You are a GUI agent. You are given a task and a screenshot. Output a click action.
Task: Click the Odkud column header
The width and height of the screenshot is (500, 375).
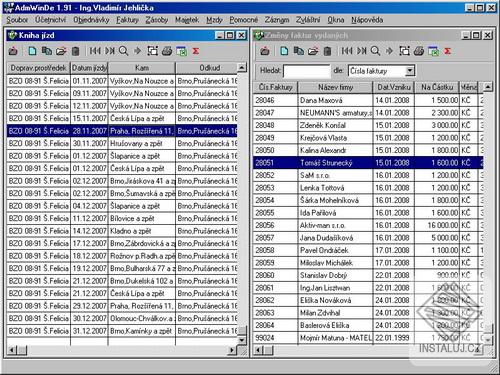point(207,68)
